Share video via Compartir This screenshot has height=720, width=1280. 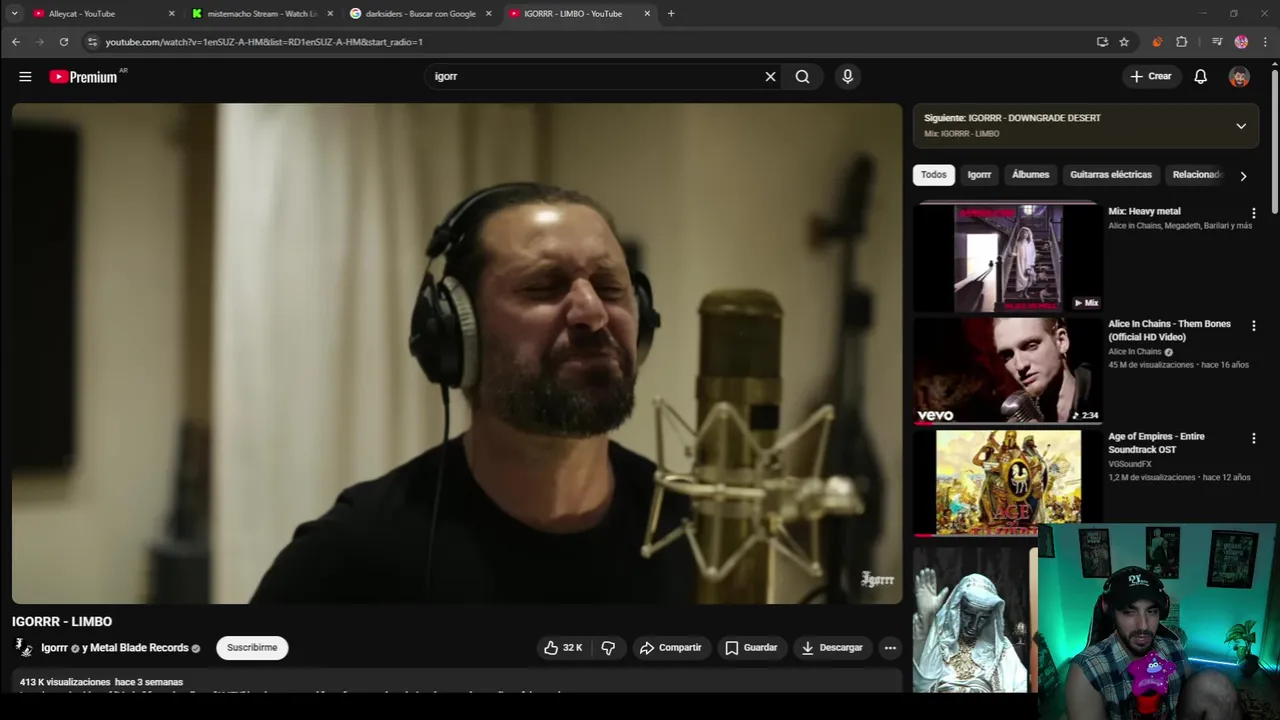pyautogui.click(x=671, y=648)
